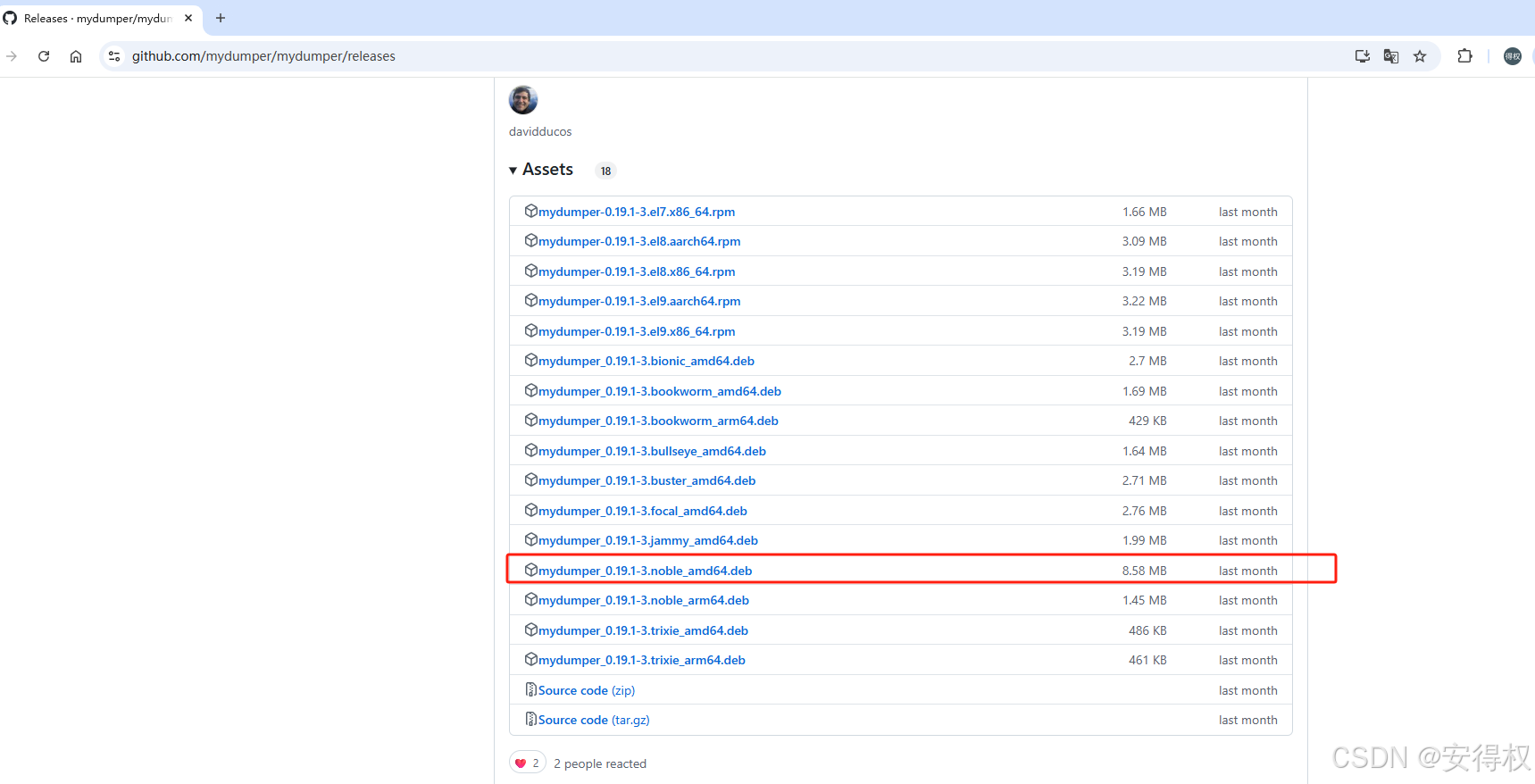
Task: Open site information icon in address bar
Action: pos(114,56)
